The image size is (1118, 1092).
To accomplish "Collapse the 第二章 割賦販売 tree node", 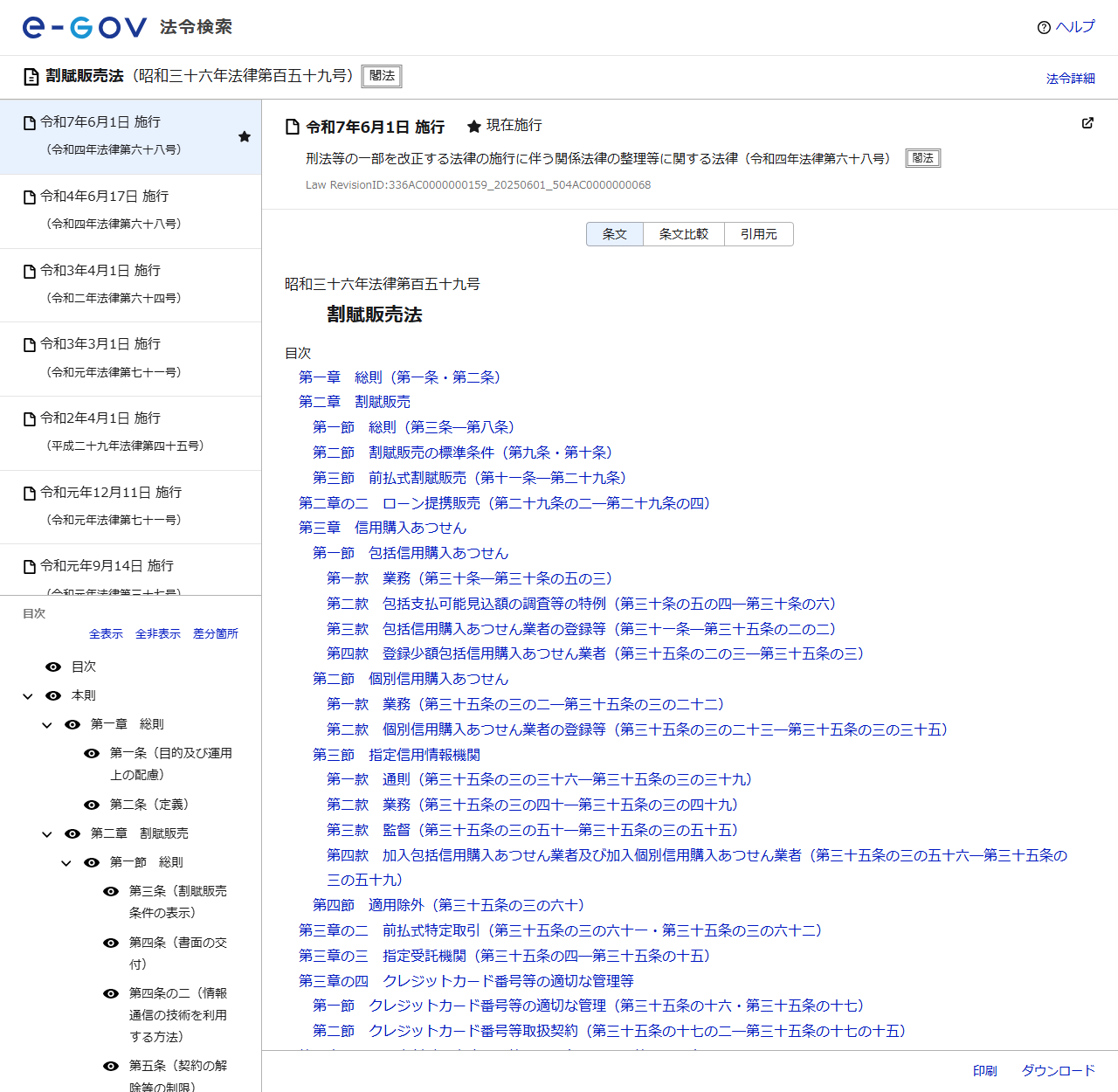I will click(x=47, y=834).
